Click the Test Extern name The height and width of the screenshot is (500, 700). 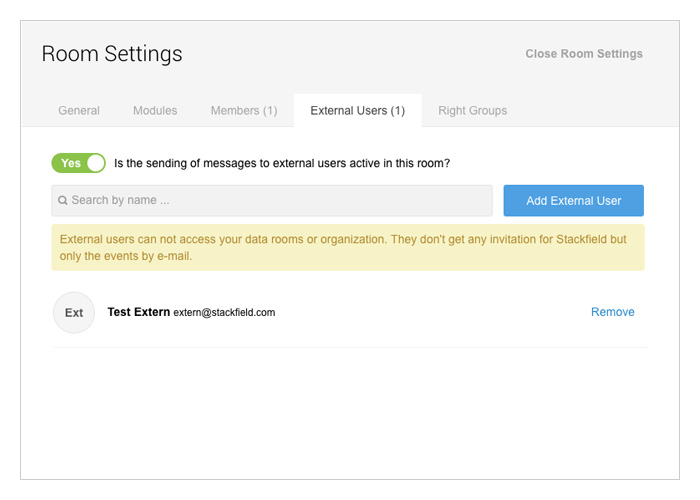[139, 312]
